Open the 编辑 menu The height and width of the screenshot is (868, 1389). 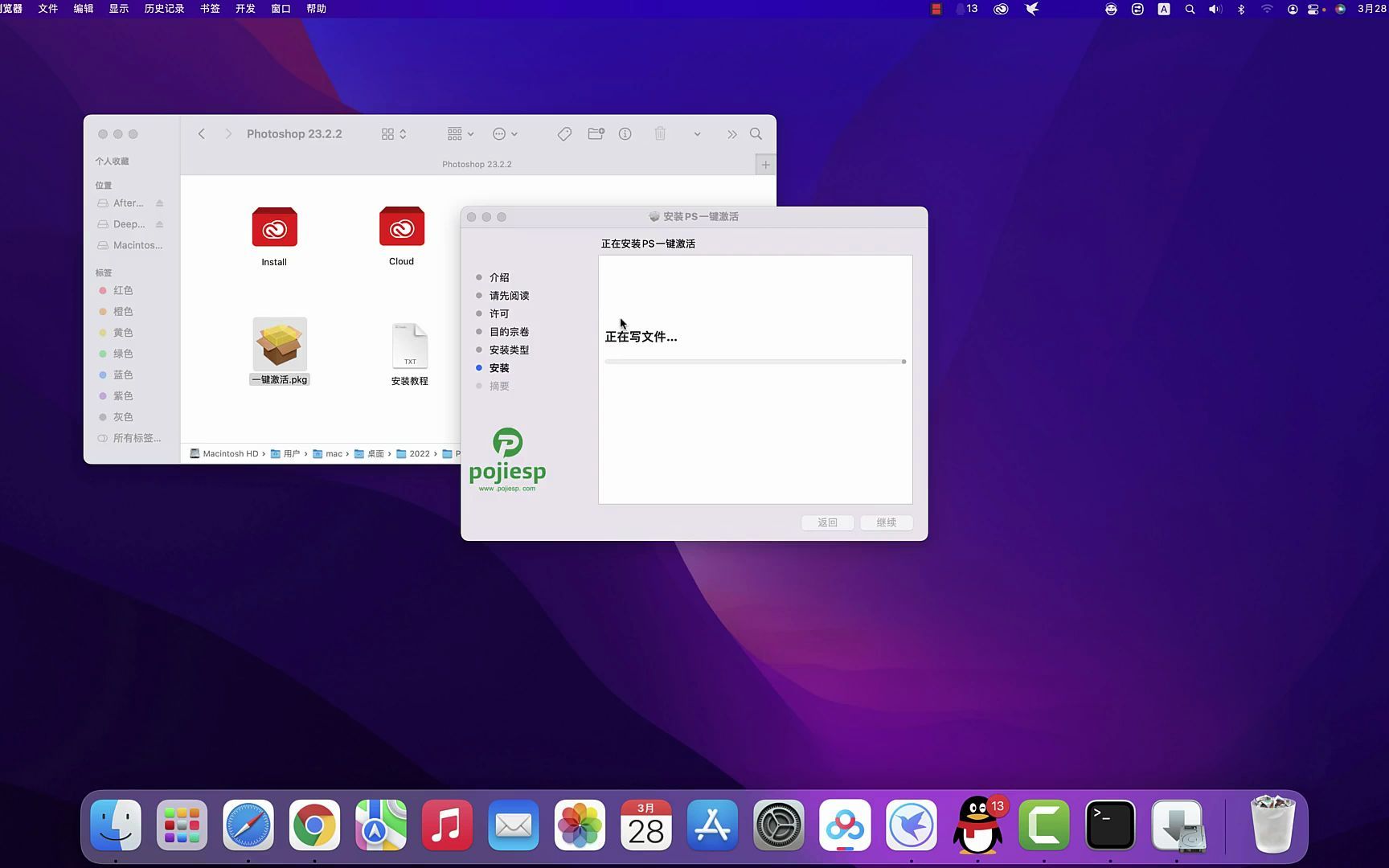tap(84, 9)
